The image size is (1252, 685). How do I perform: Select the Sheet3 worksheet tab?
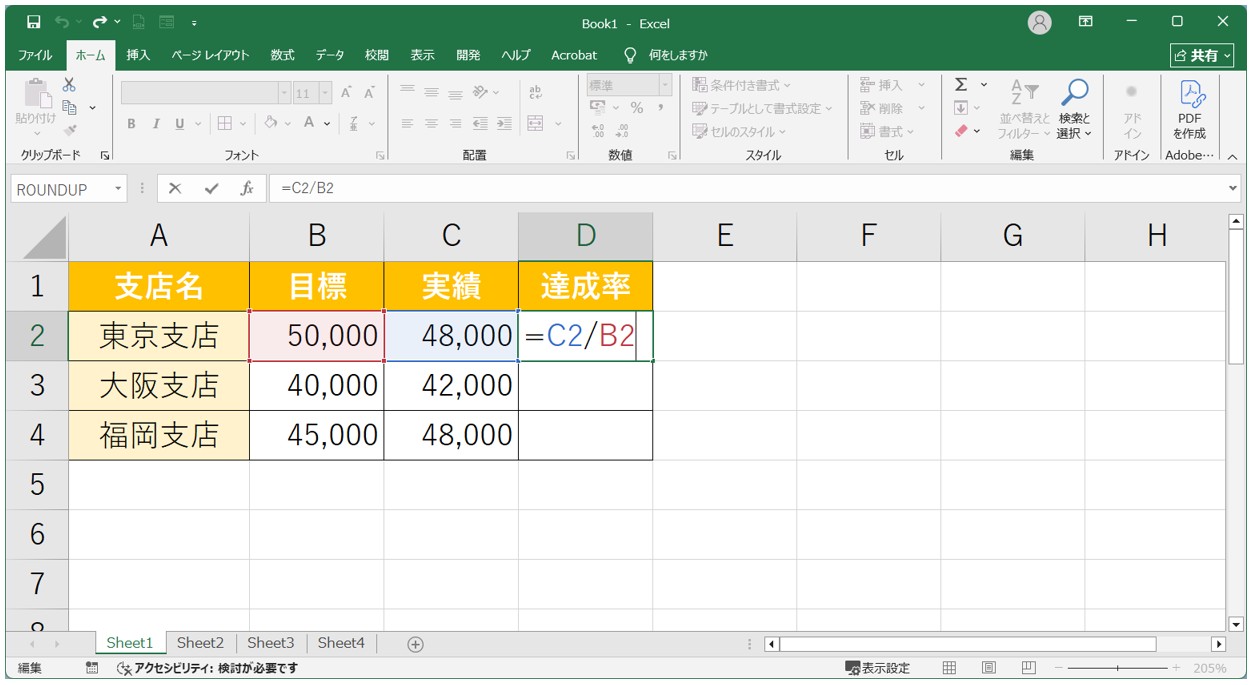[271, 643]
